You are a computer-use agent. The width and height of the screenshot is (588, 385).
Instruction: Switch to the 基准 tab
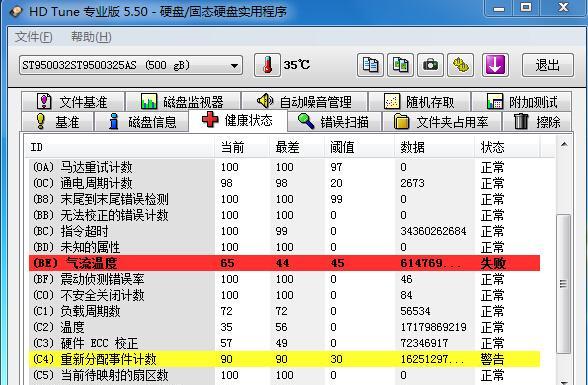pos(57,121)
